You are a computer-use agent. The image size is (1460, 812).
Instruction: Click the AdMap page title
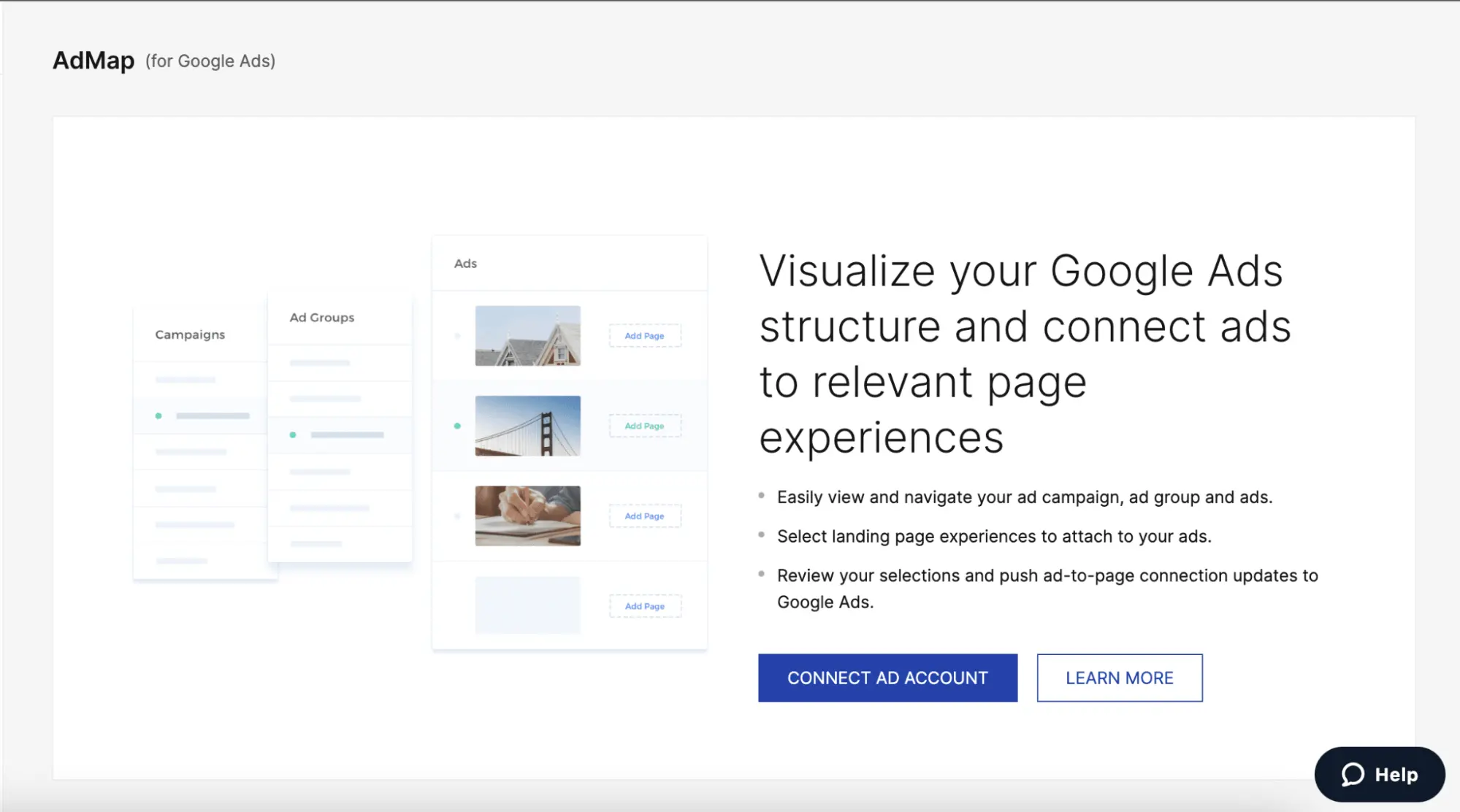[x=93, y=61]
